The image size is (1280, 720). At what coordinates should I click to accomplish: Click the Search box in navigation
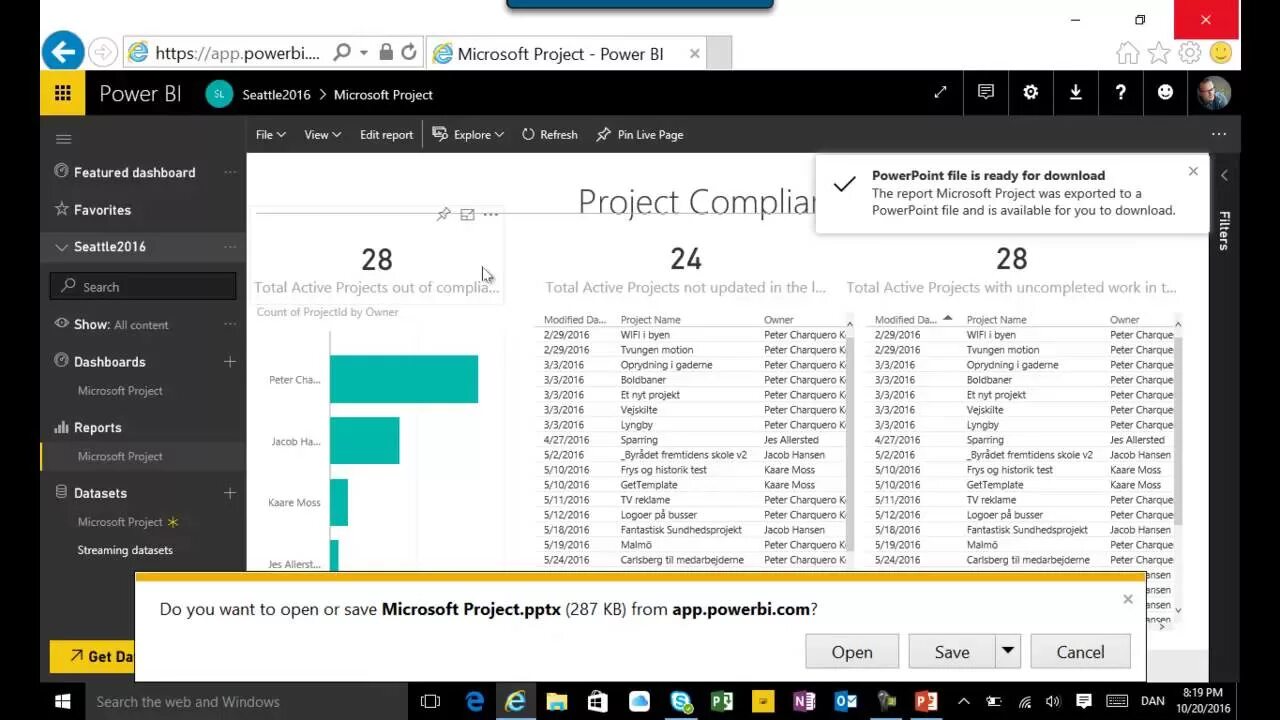pyautogui.click(x=143, y=286)
